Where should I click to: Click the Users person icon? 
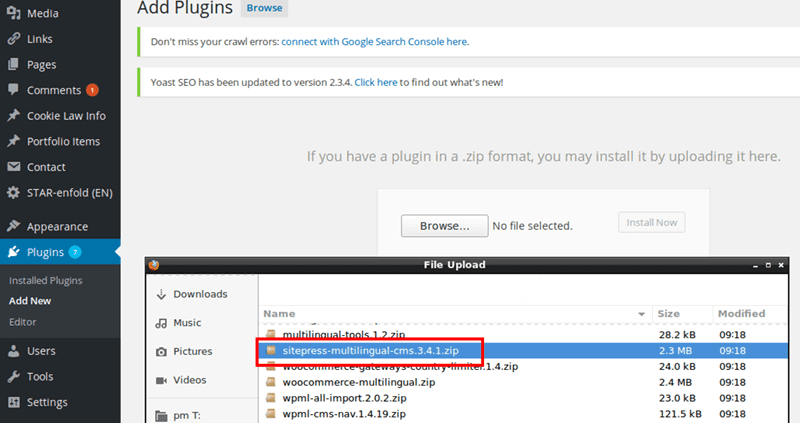14,351
